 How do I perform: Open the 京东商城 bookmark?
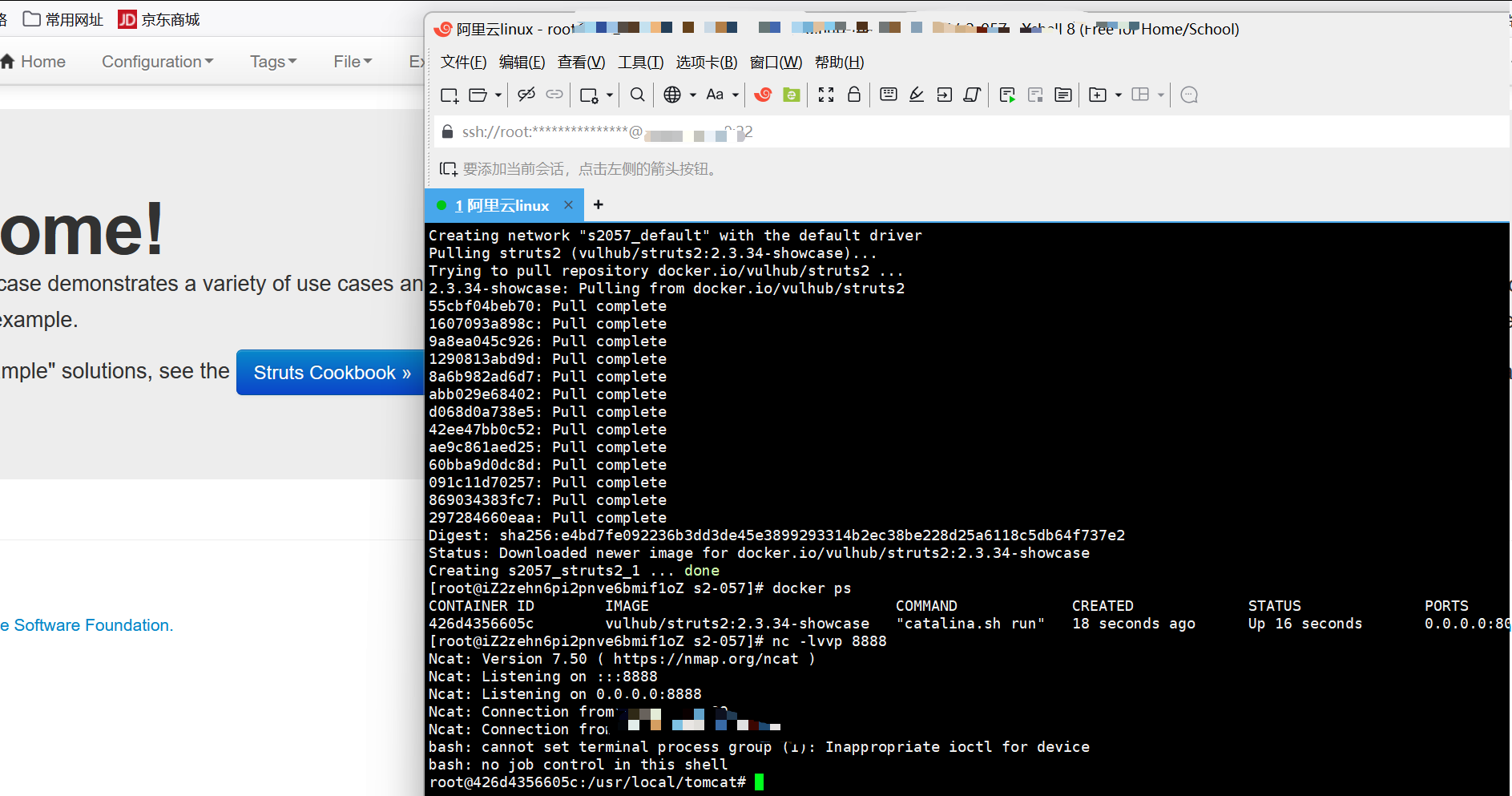pyautogui.click(x=159, y=19)
